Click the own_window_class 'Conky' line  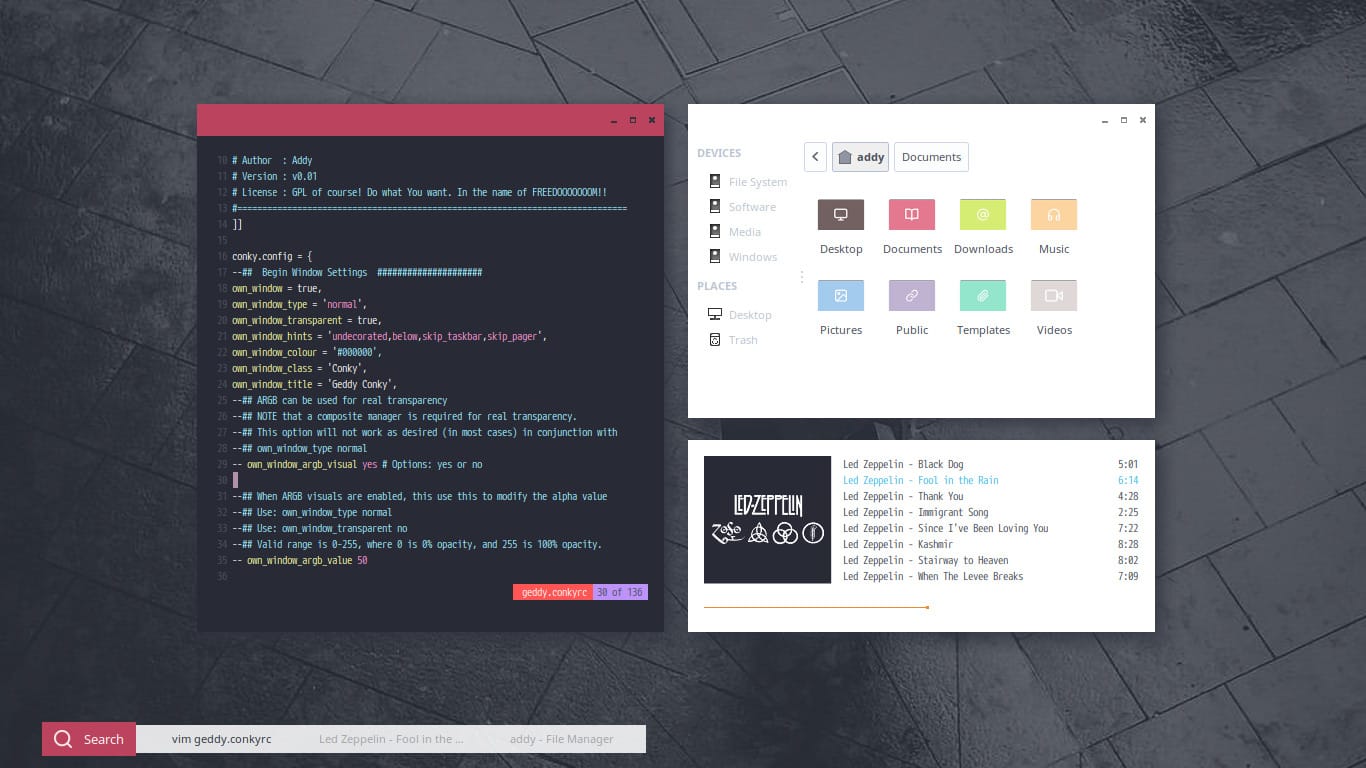(x=300, y=368)
